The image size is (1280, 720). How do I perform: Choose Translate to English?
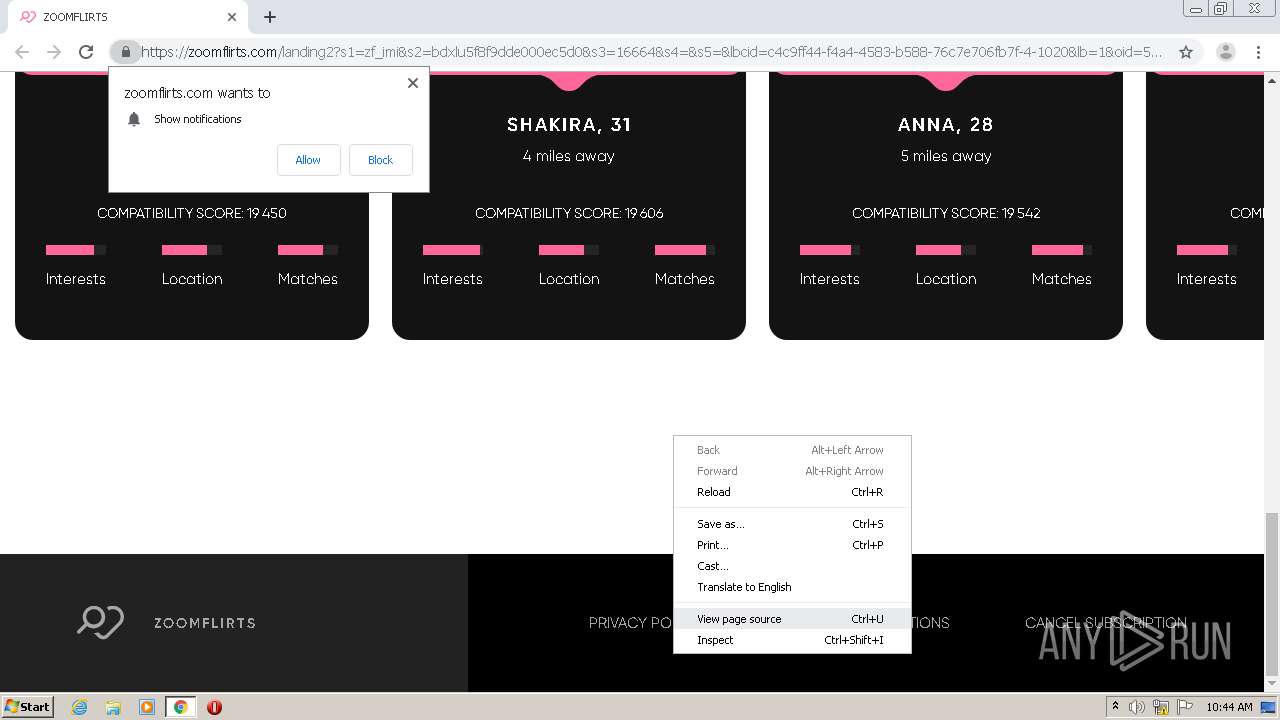[x=792, y=587]
